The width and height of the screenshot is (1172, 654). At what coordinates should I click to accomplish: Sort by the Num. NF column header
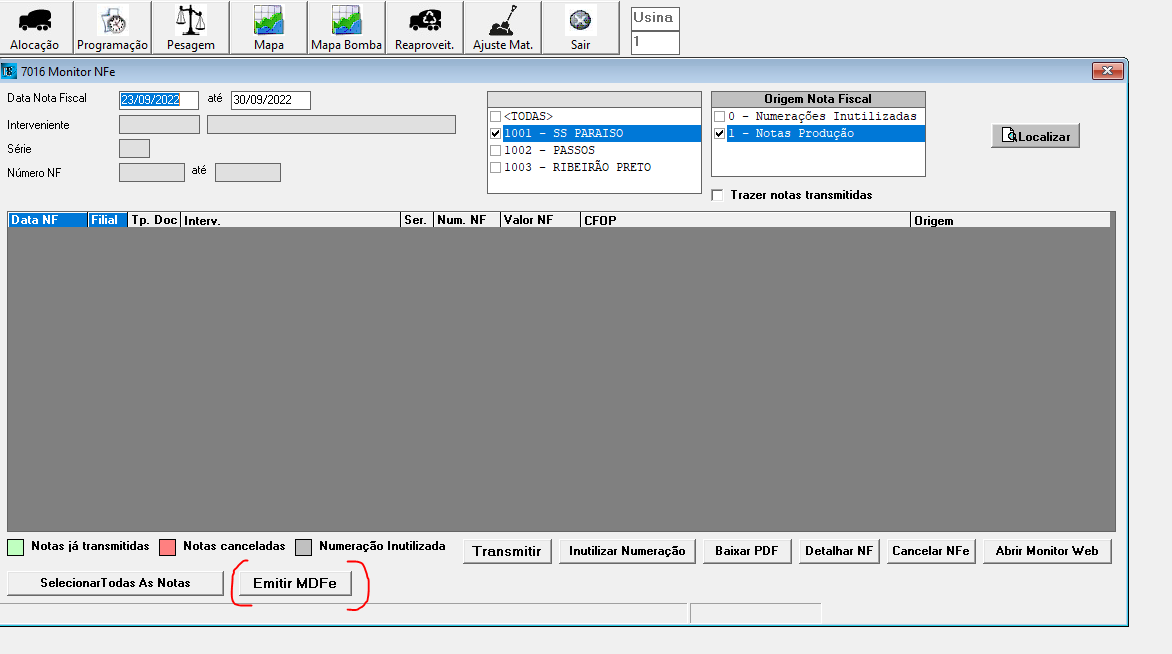[x=467, y=220]
